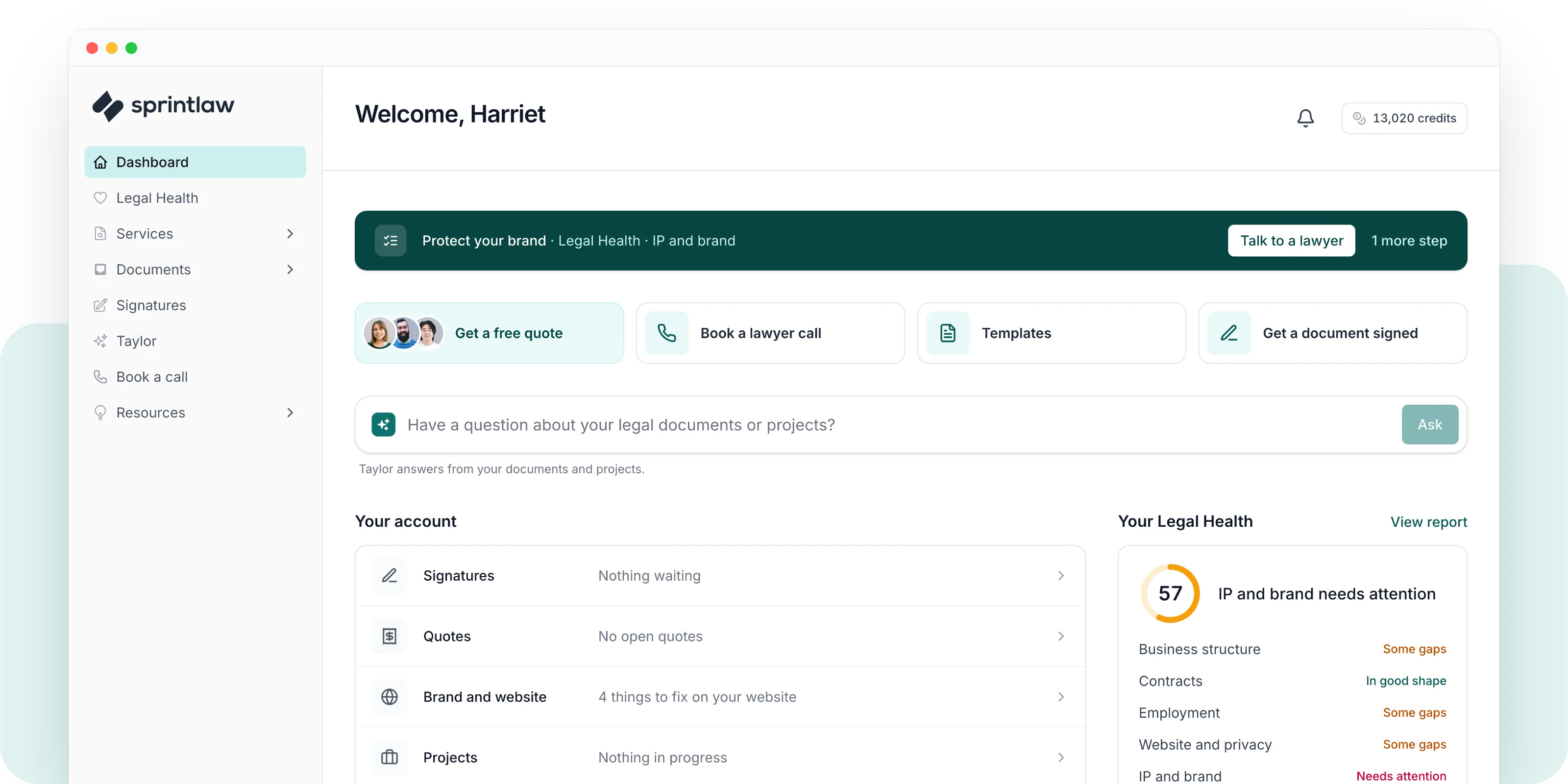
Task: Expand the Resources sidebar chevron
Action: click(x=291, y=413)
